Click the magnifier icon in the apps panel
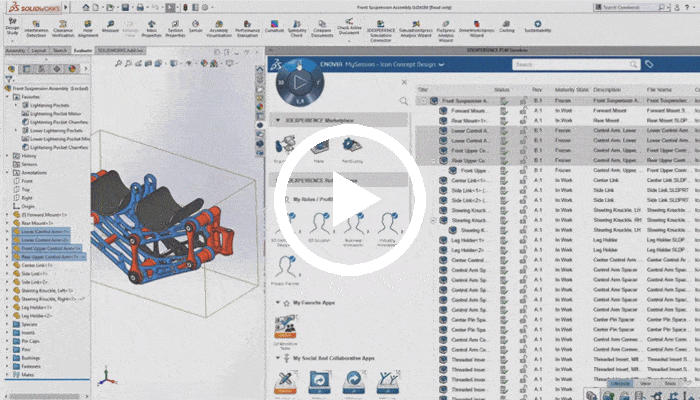Viewport: 700px width, 400px height. click(404, 101)
